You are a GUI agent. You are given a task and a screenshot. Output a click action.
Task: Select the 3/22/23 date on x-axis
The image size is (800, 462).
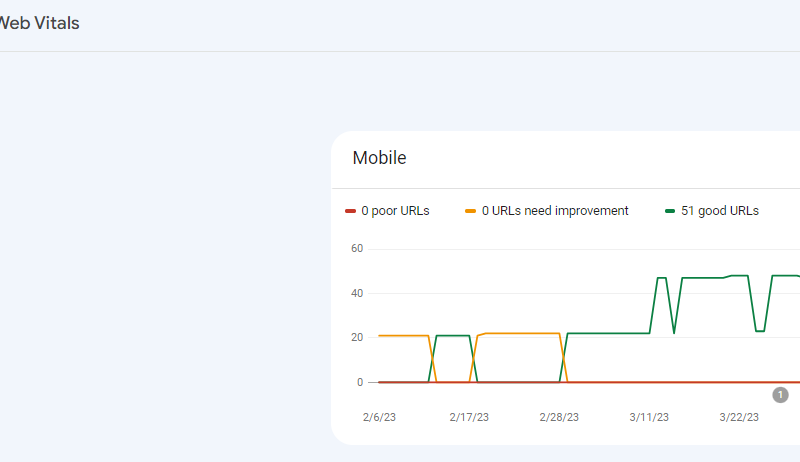[x=739, y=416]
